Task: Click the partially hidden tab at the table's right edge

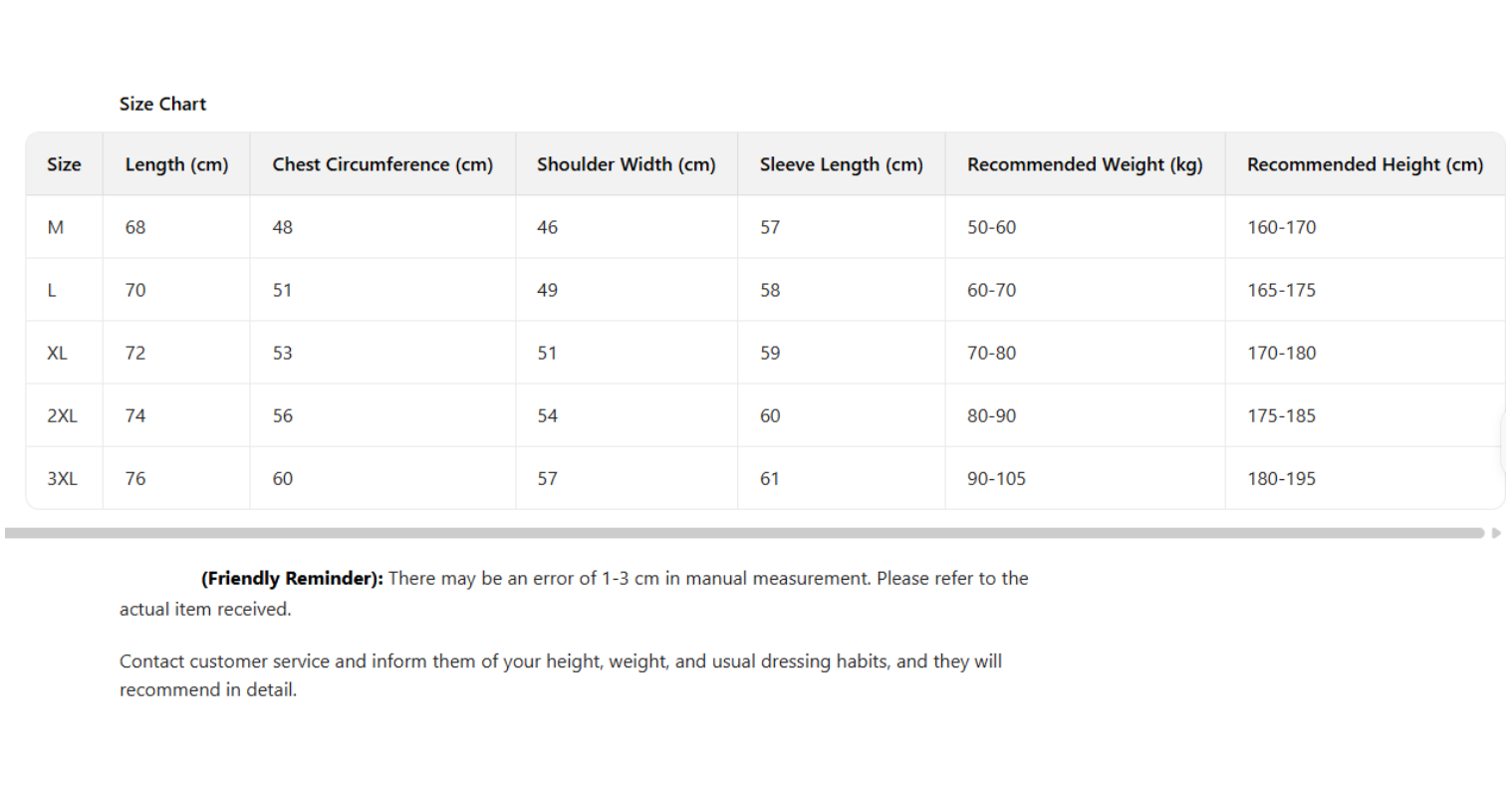Action: click(x=1505, y=445)
